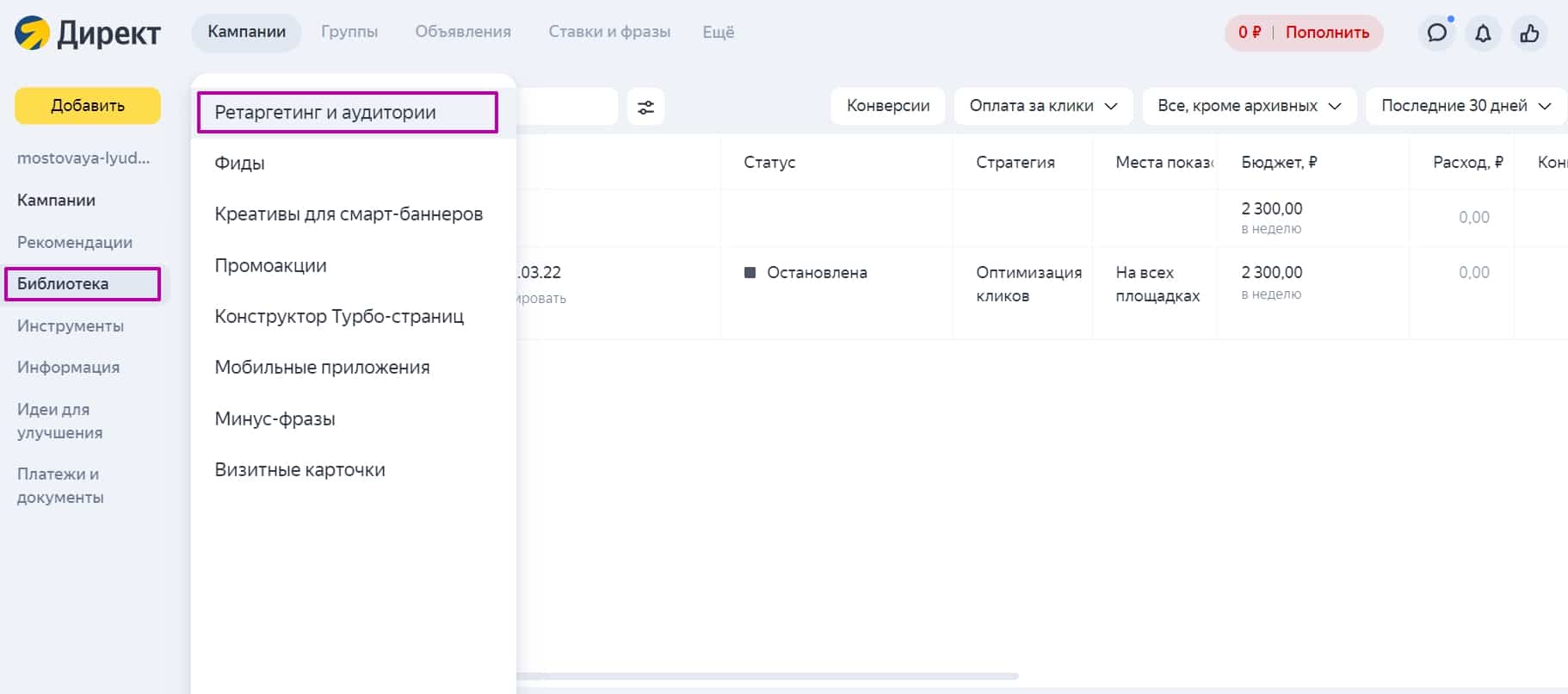Select account mostovaya-lyud... in sidebar
1568x694 pixels.
tap(83, 158)
